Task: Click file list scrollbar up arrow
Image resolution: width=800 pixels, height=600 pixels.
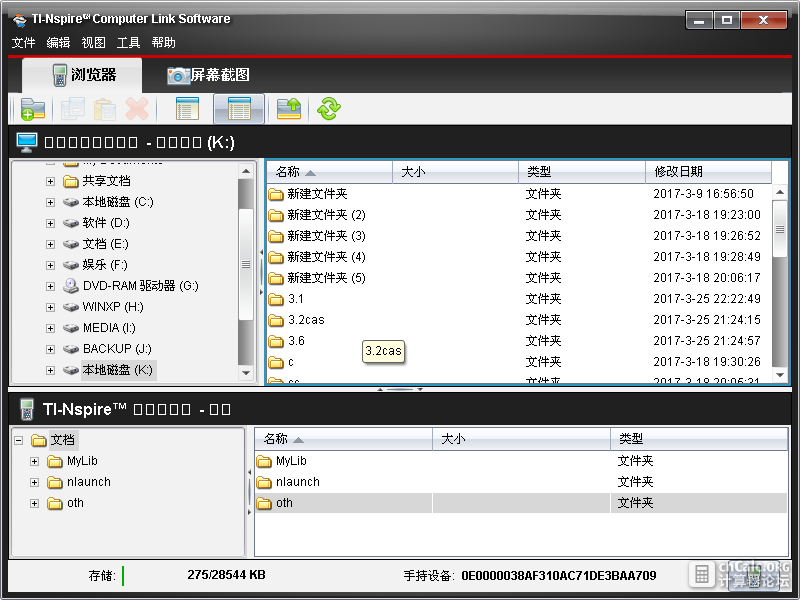Action: (x=780, y=192)
